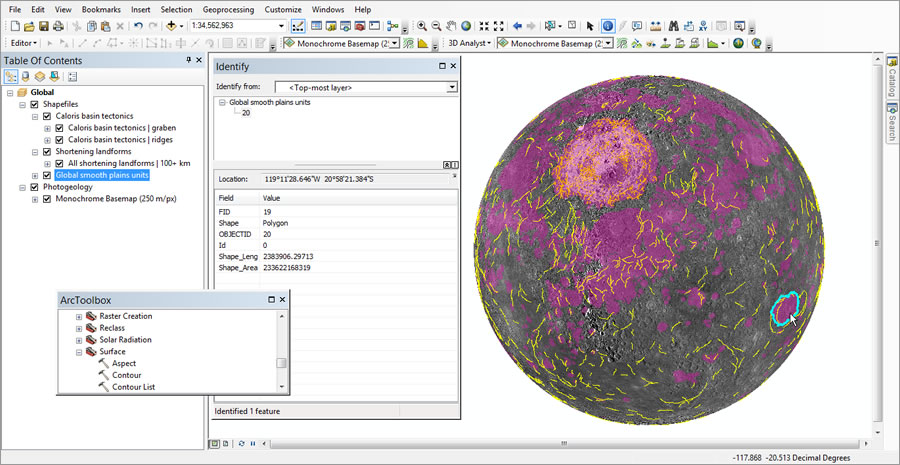The image size is (900, 465).
Task: Expand the Solar Radiation toolset
Action: (79, 340)
